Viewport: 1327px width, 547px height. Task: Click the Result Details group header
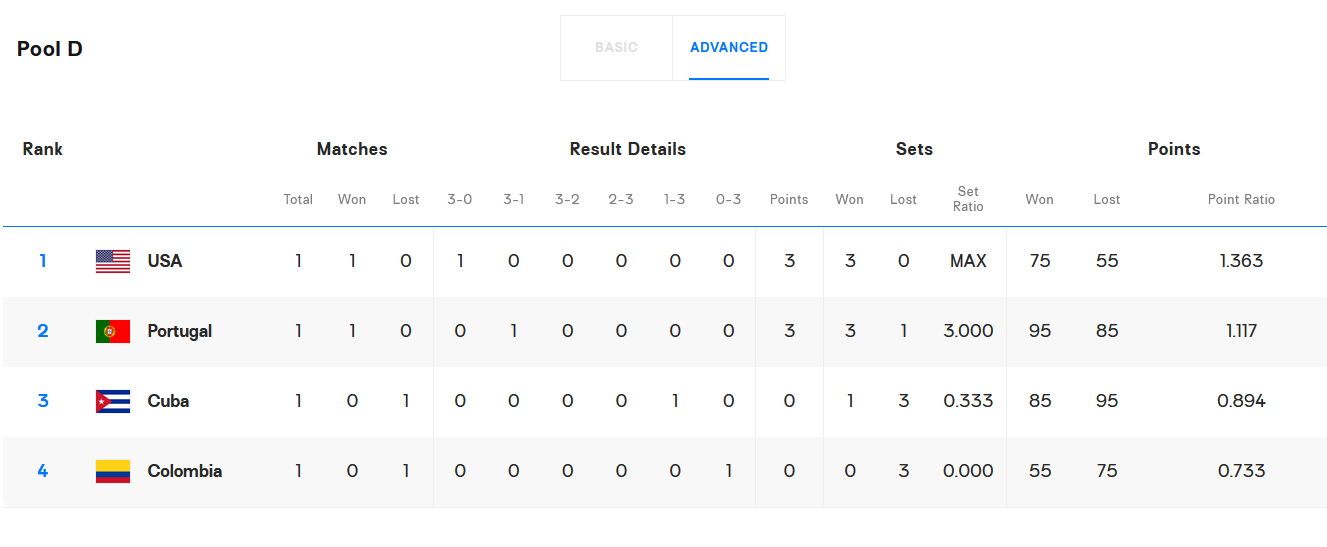point(628,150)
